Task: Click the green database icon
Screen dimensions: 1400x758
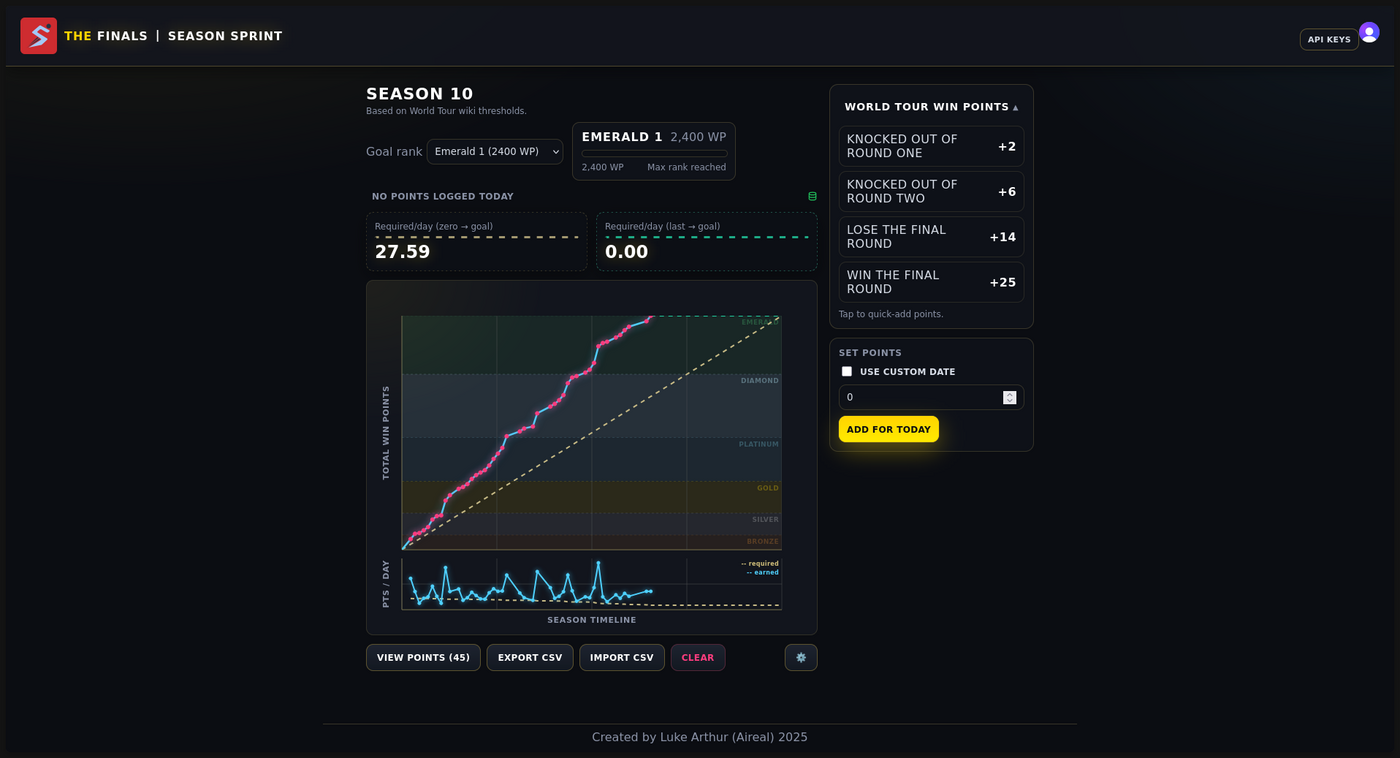Action: [812, 196]
